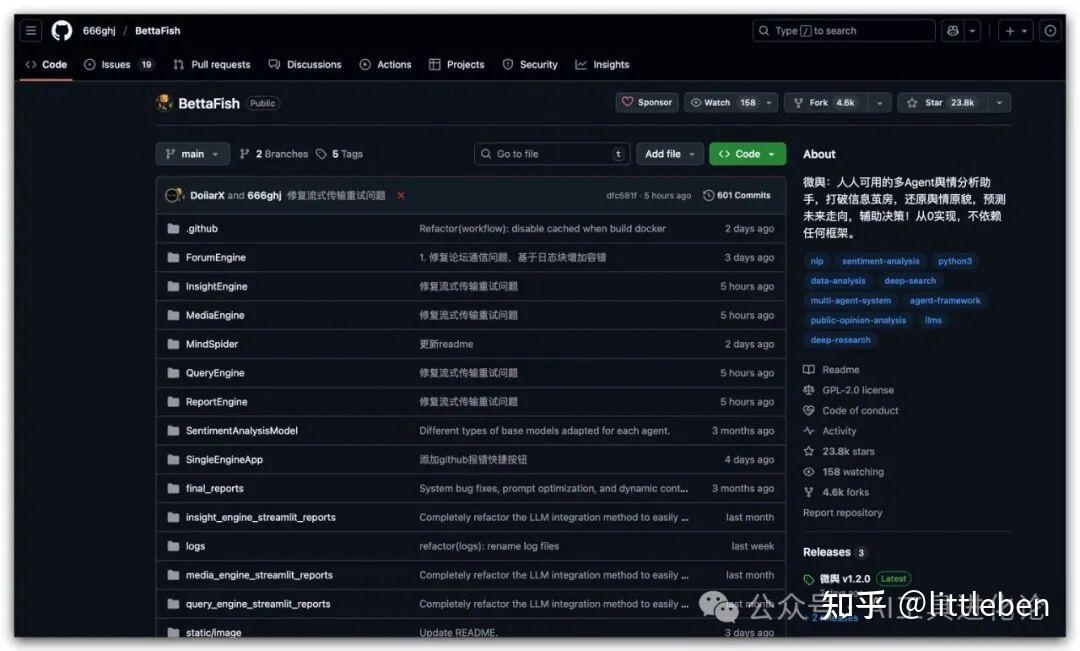Screen dimensions: 1080x651
Task: Click the Report repository link
Action: click(x=844, y=512)
